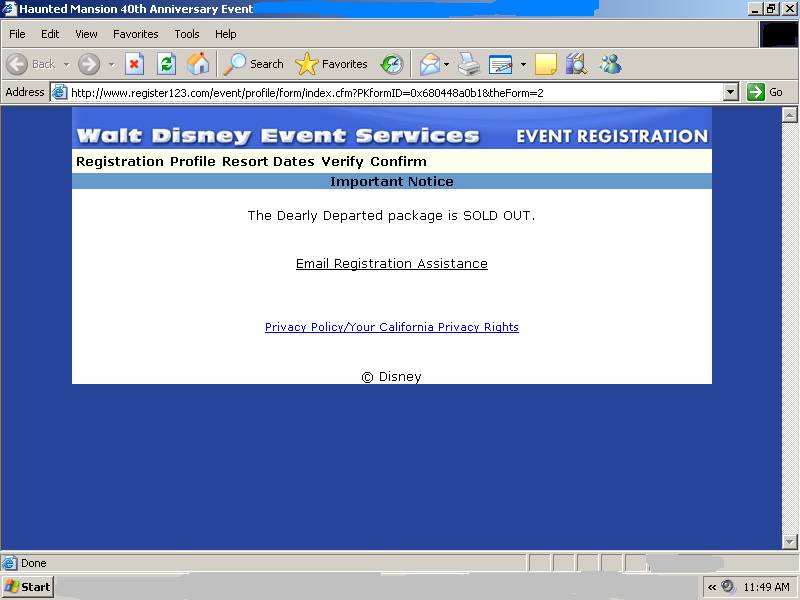The height and width of the screenshot is (600, 800).
Task: Click the Windows Start button
Action: click(28, 587)
